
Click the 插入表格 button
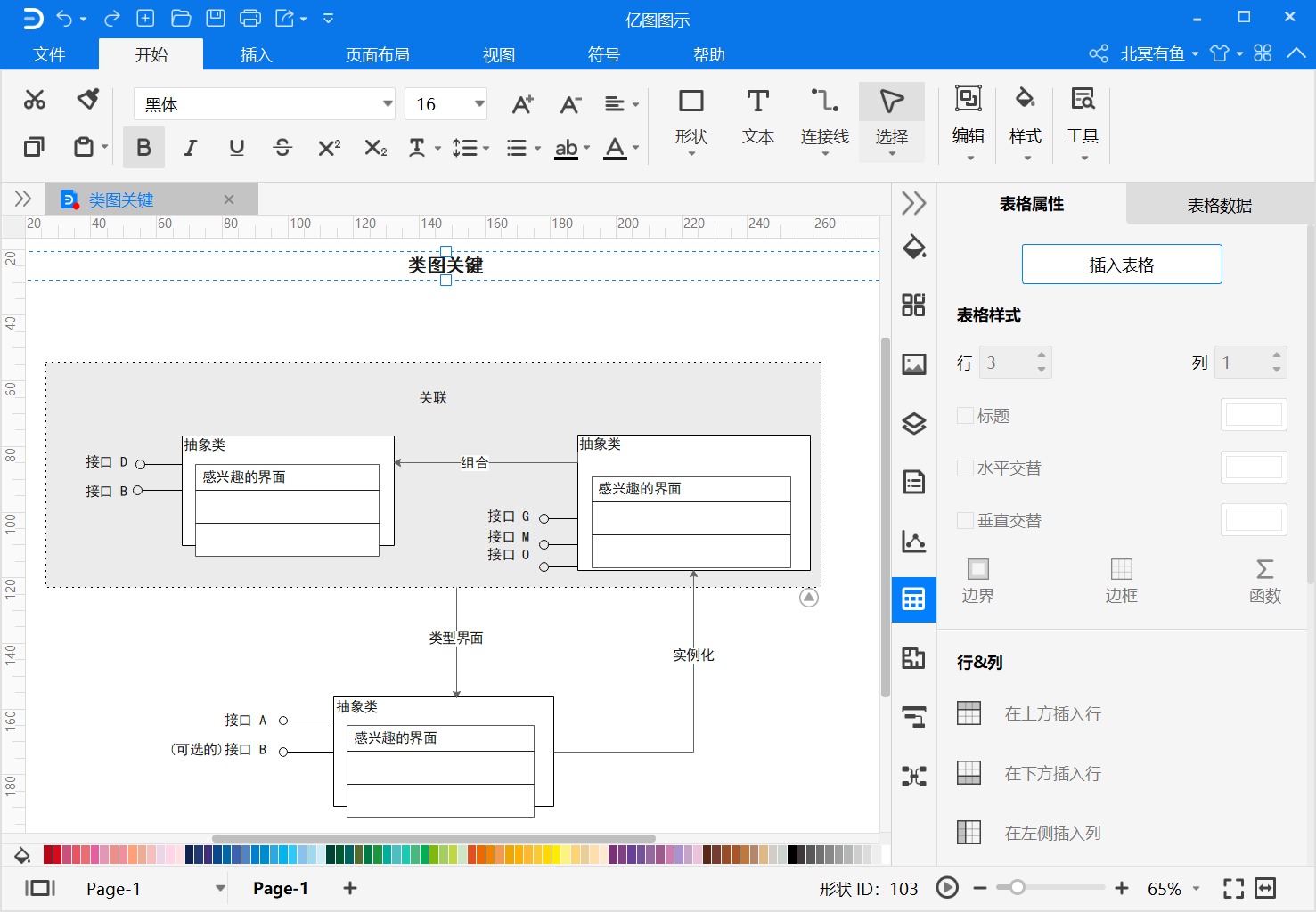tap(1122, 265)
